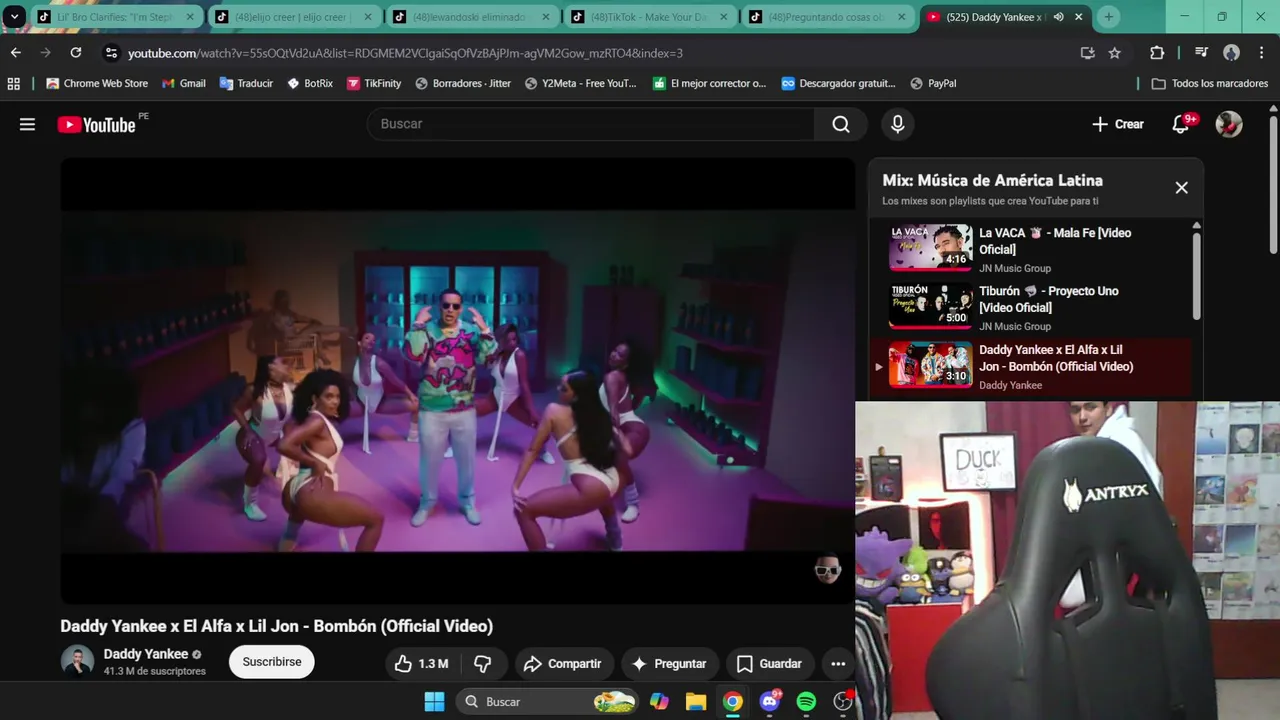Save the video with Guardar button
The width and height of the screenshot is (1280, 720).
(x=769, y=663)
